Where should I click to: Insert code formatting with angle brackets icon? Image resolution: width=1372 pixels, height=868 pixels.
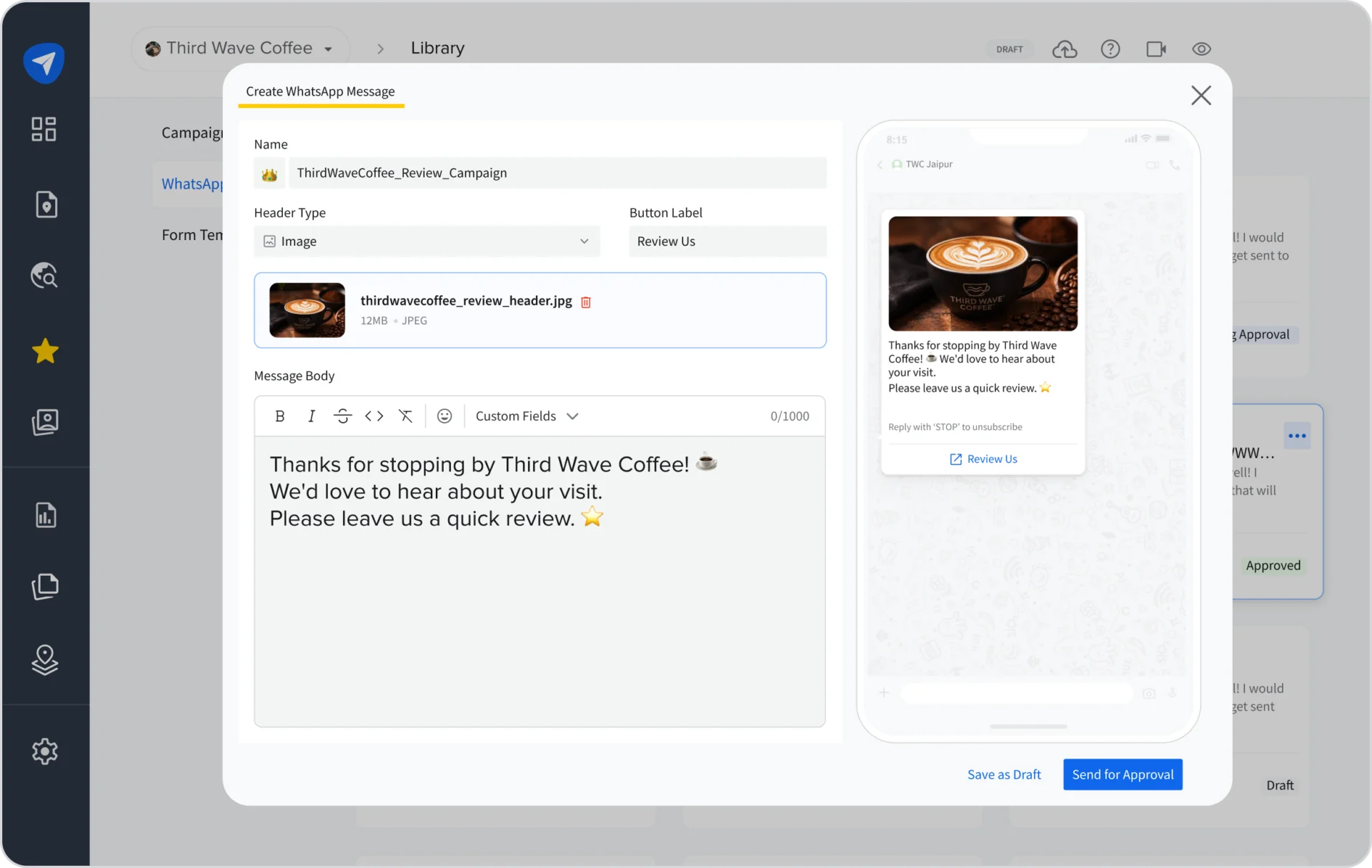pos(374,416)
